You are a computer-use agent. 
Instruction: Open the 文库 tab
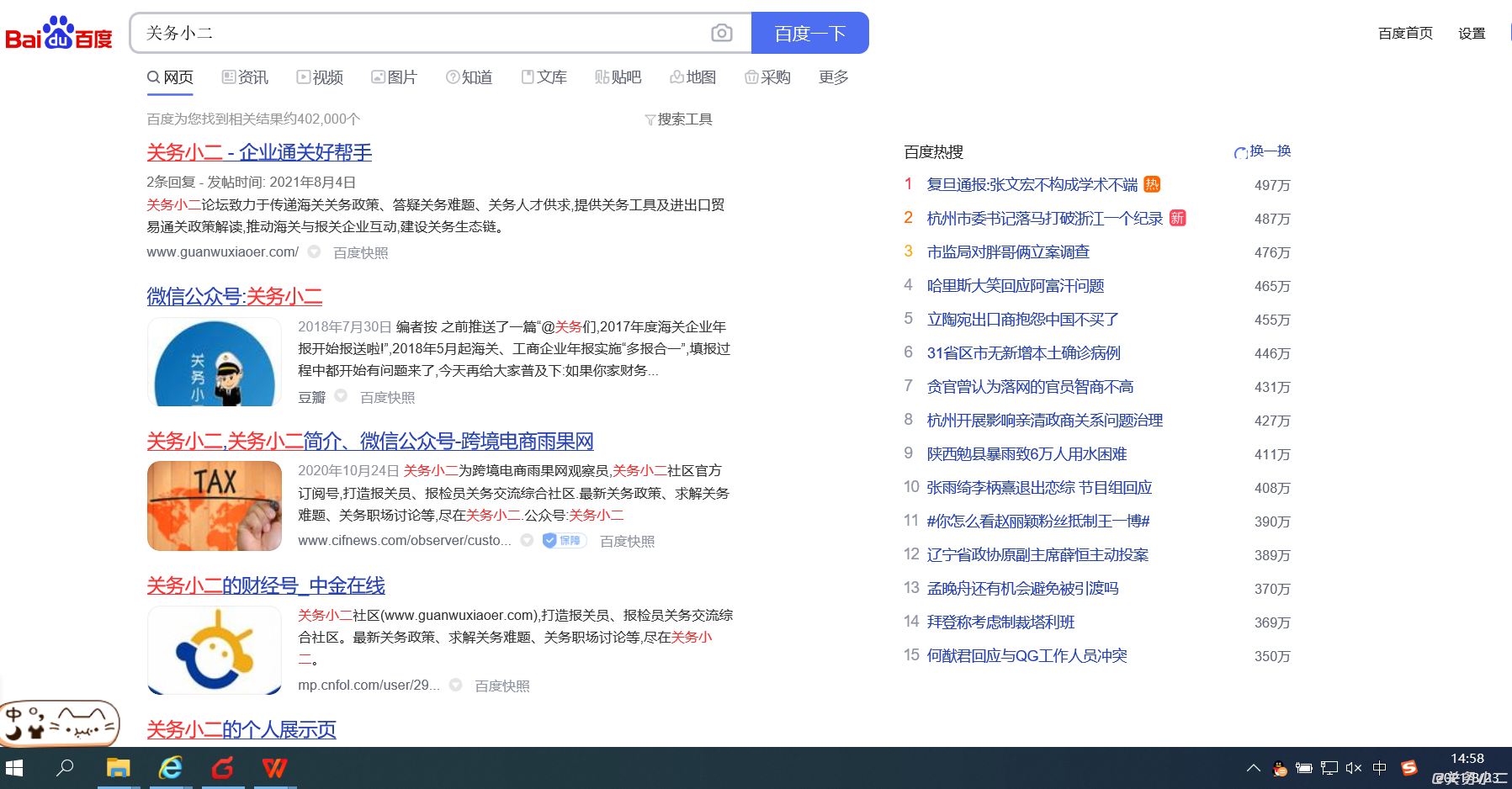[544, 77]
